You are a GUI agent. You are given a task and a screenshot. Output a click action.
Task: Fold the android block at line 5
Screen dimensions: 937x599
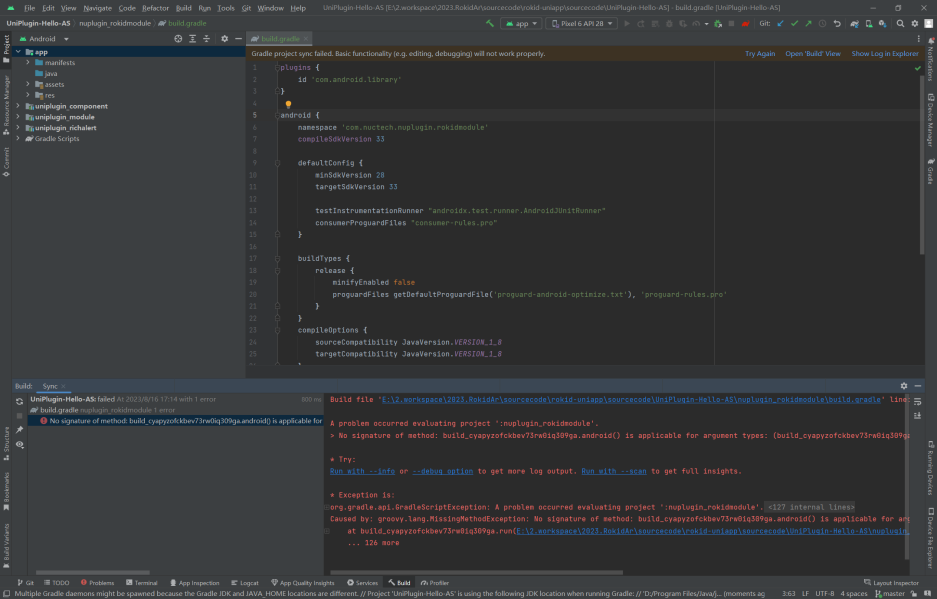(x=277, y=115)
